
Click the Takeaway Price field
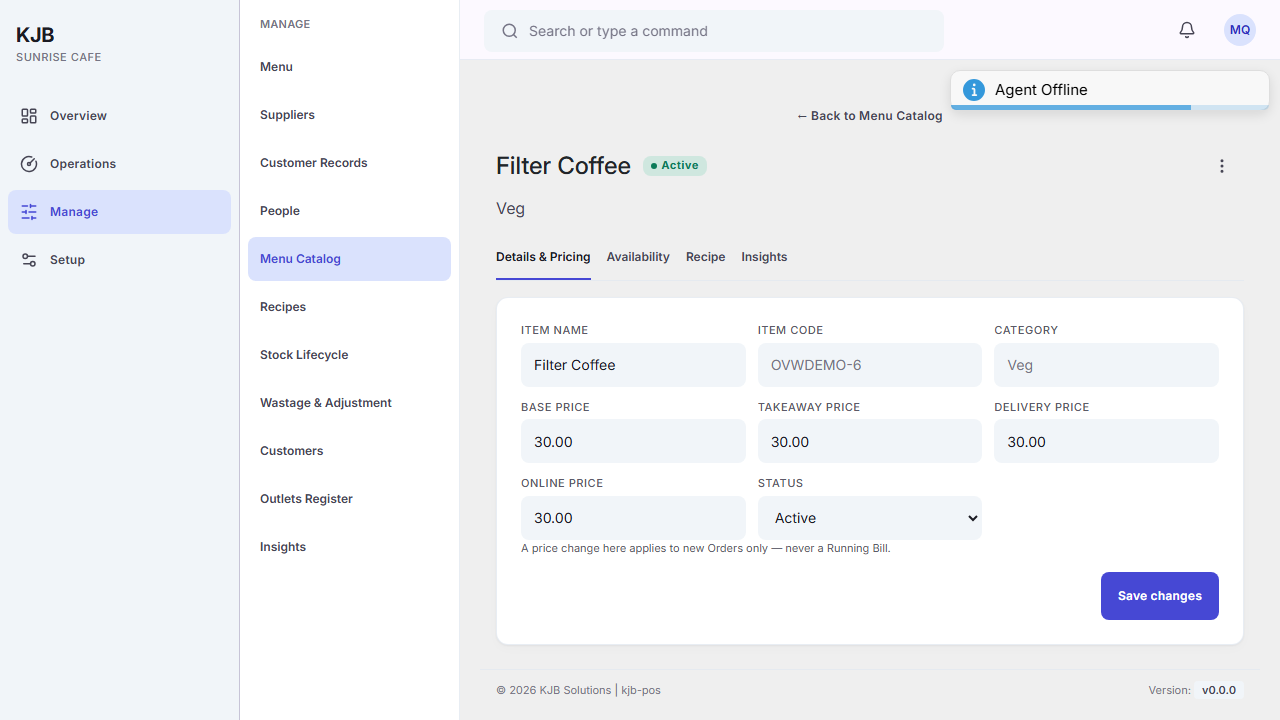tap(870, 441)
